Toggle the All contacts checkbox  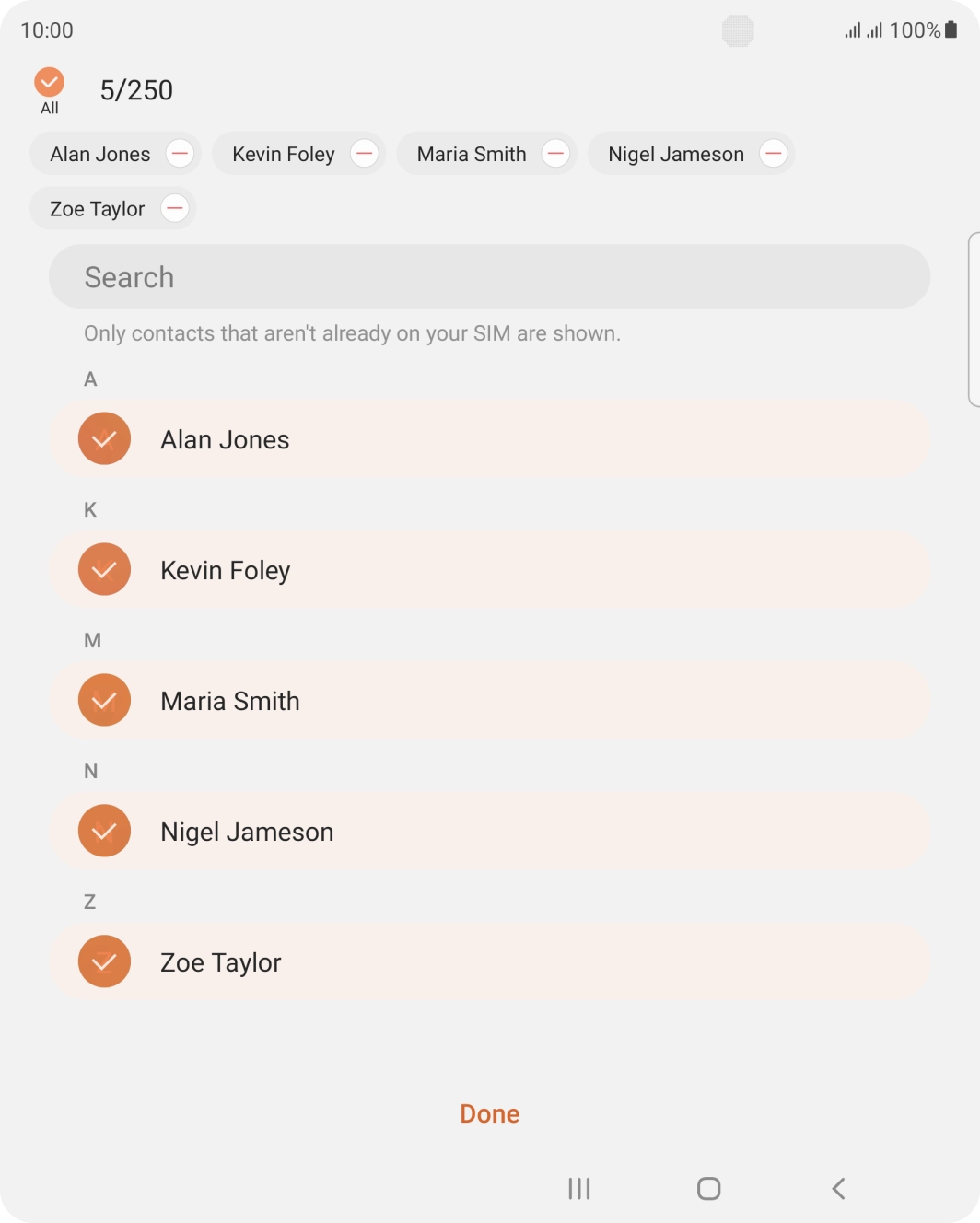50,83
